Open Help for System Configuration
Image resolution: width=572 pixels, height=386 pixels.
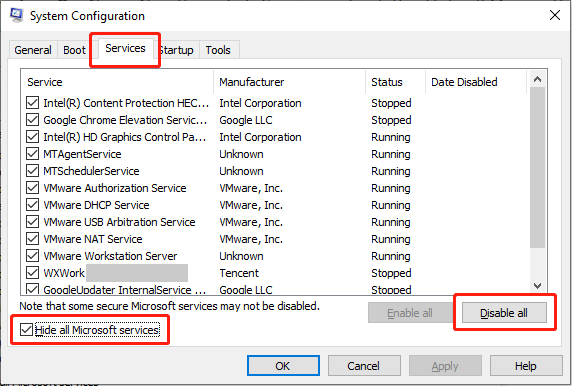pos(526,366)
